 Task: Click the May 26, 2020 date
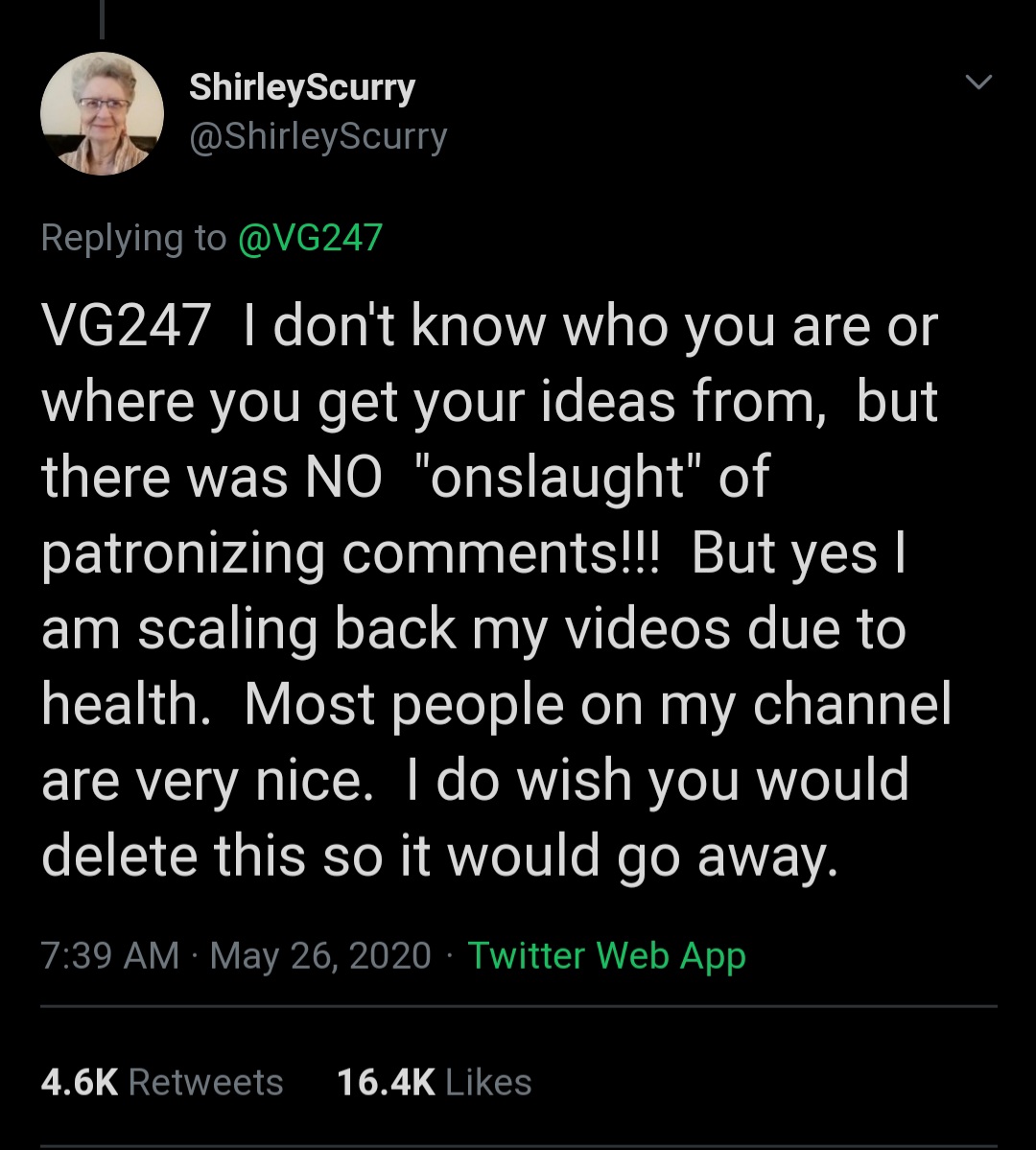pos(320,955)
